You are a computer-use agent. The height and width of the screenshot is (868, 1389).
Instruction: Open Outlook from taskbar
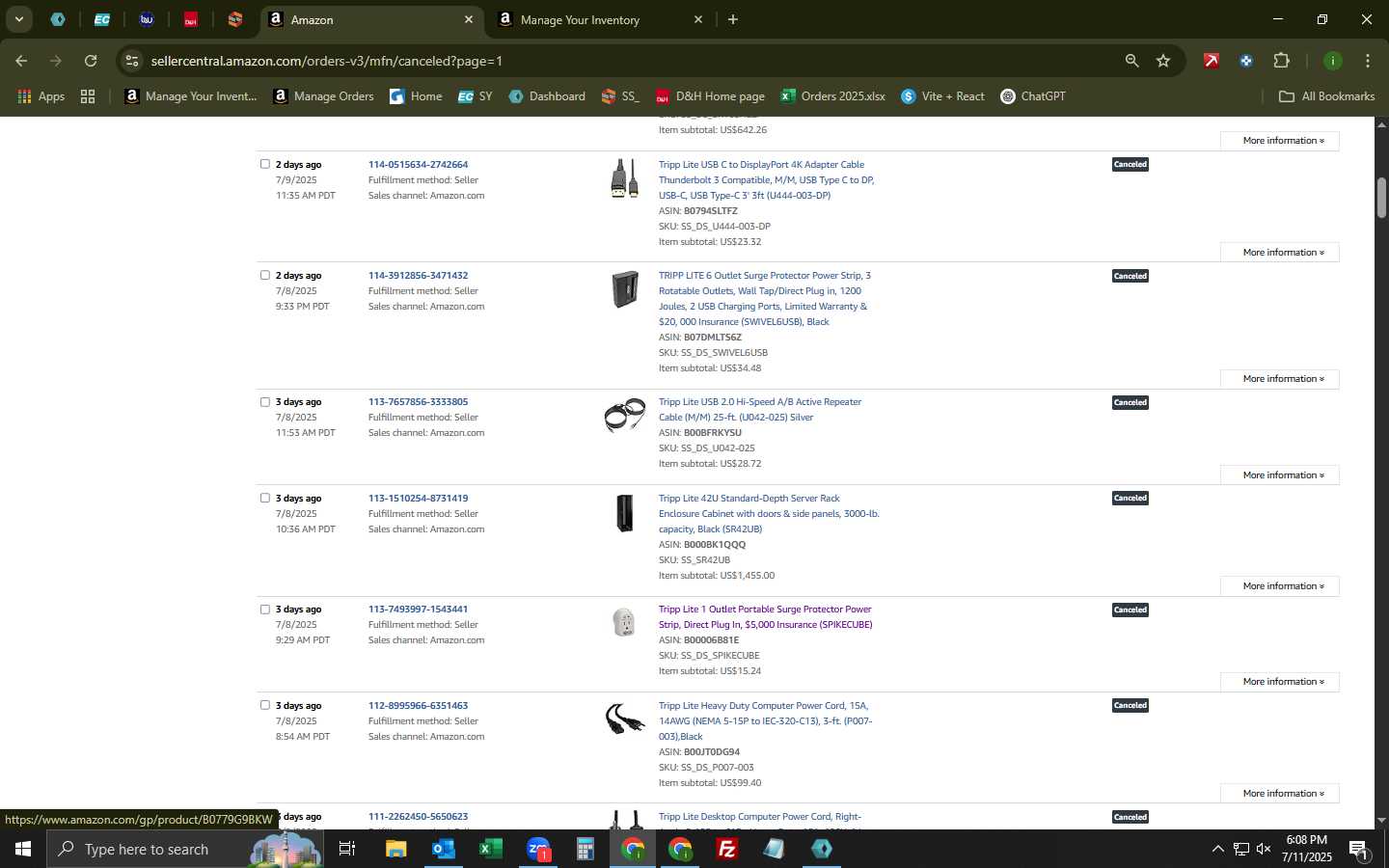444,849
